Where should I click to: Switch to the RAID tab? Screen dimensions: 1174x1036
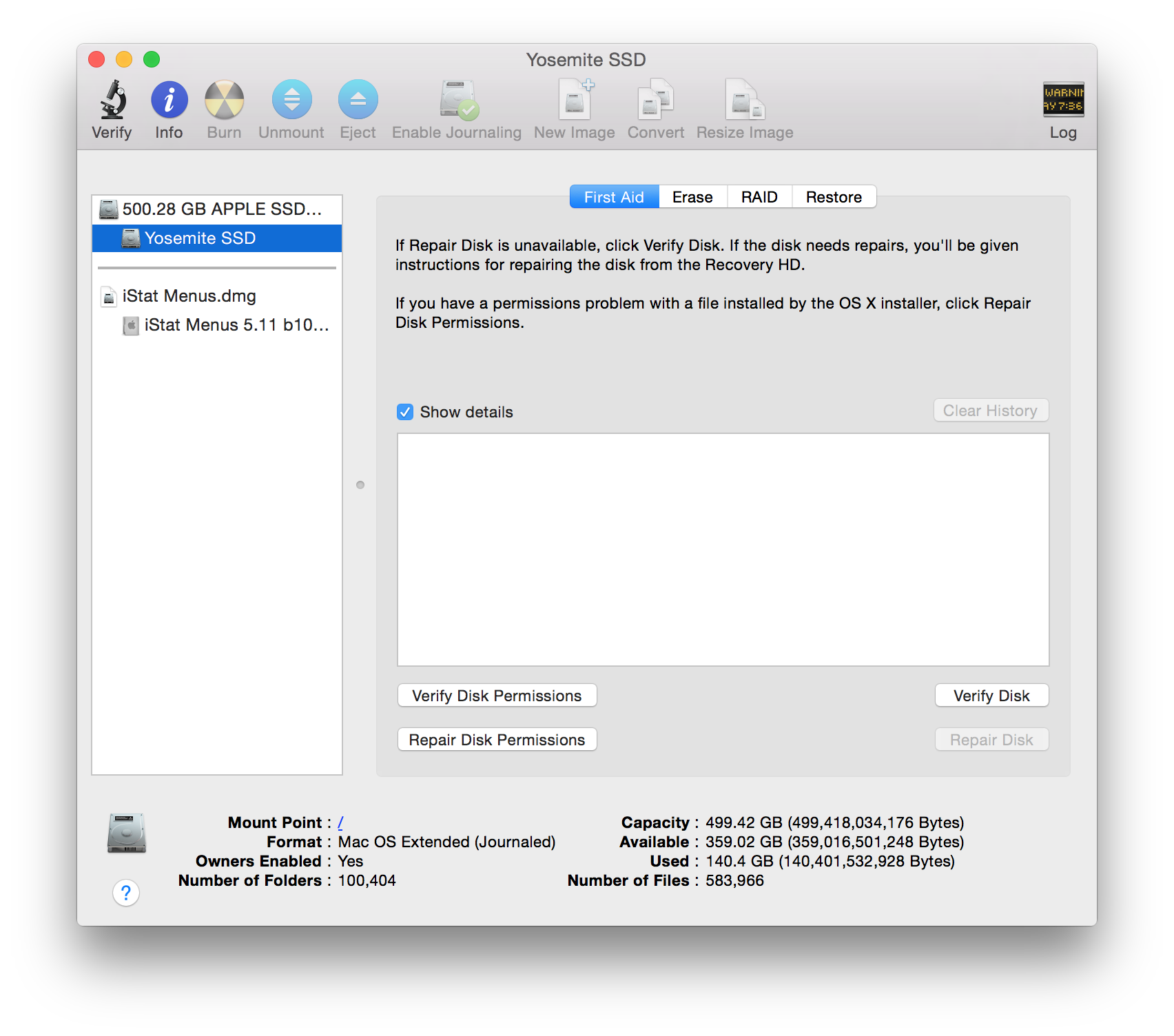pos(759,197)
